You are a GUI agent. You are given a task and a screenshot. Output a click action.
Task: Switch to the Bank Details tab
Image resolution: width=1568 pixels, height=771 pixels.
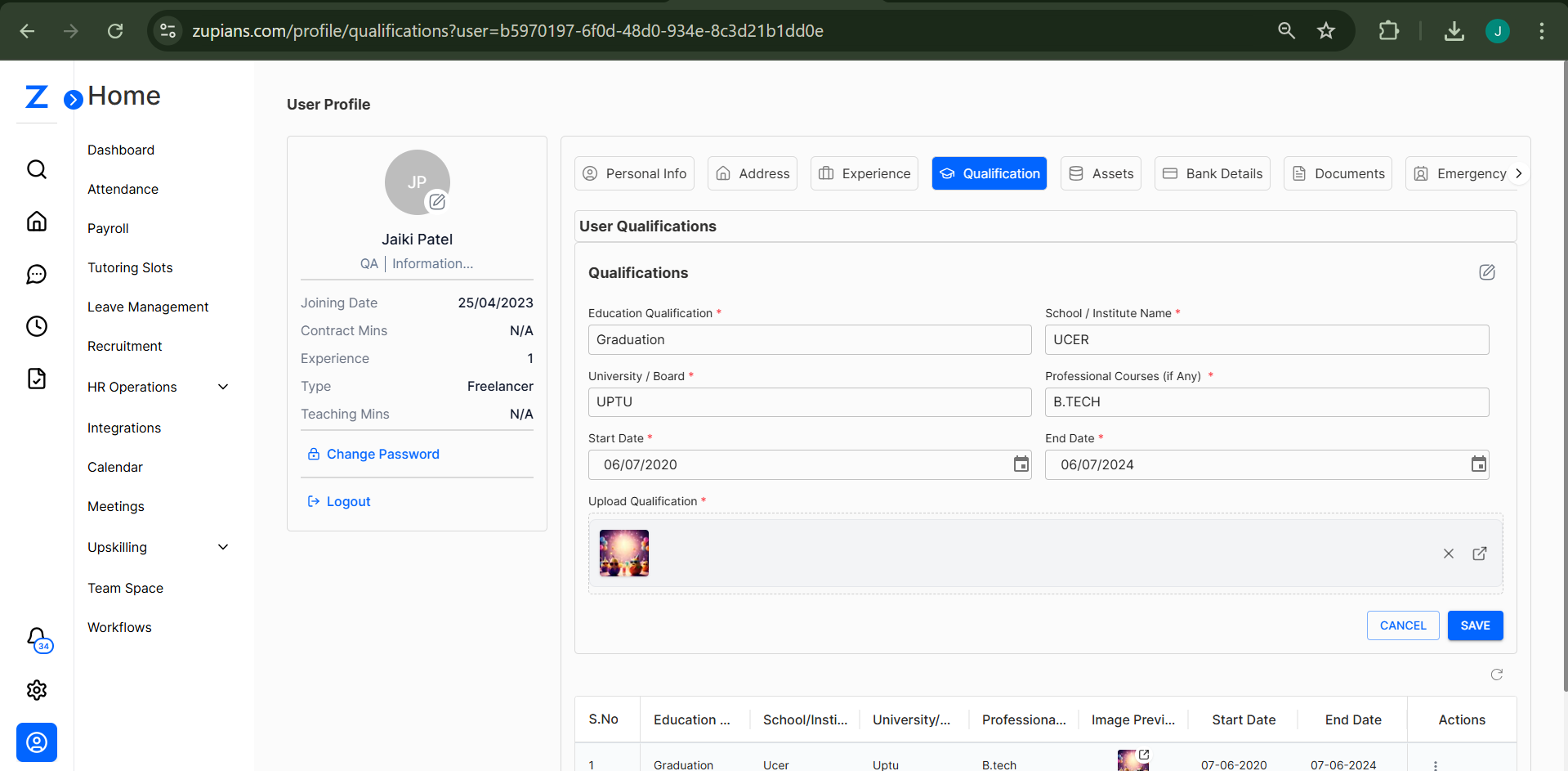point(1212,173)
